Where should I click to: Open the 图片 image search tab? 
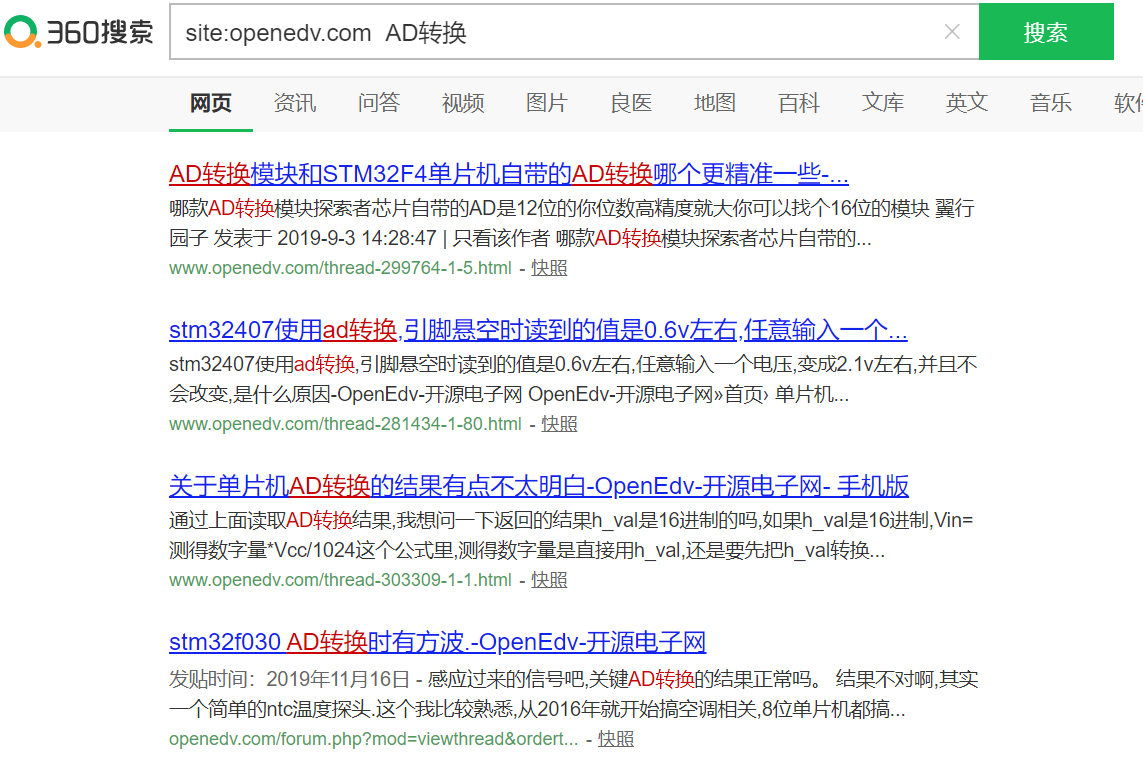546,103
